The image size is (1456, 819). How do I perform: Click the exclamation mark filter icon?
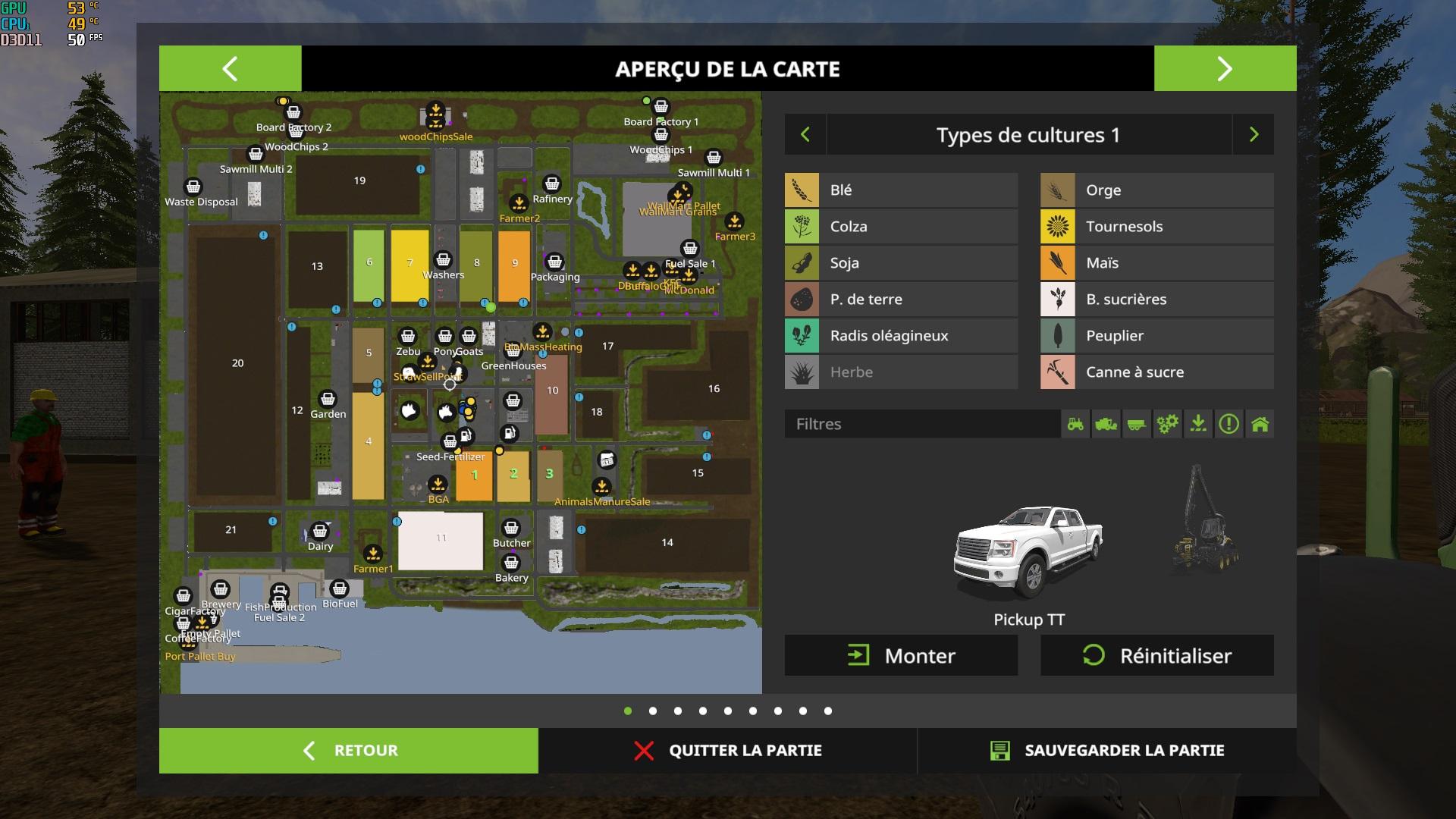[x=1228, y=424]
